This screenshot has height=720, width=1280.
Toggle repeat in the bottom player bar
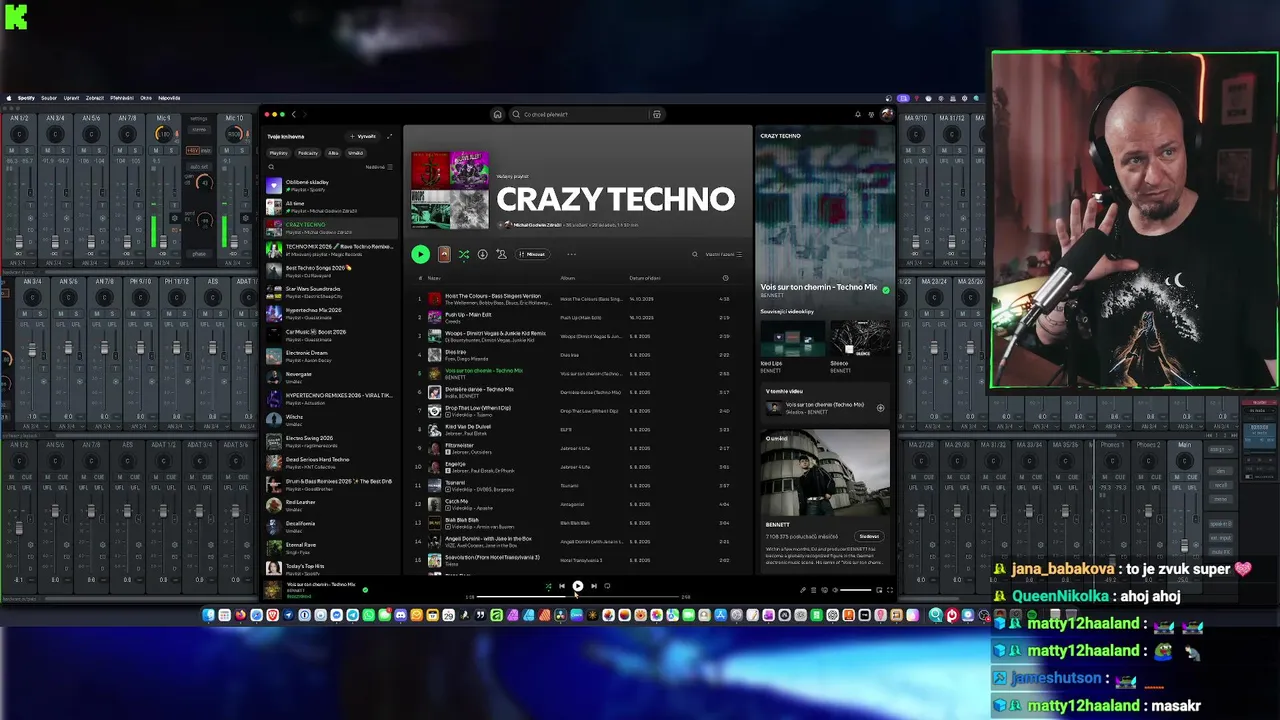(x=607, y=586)
